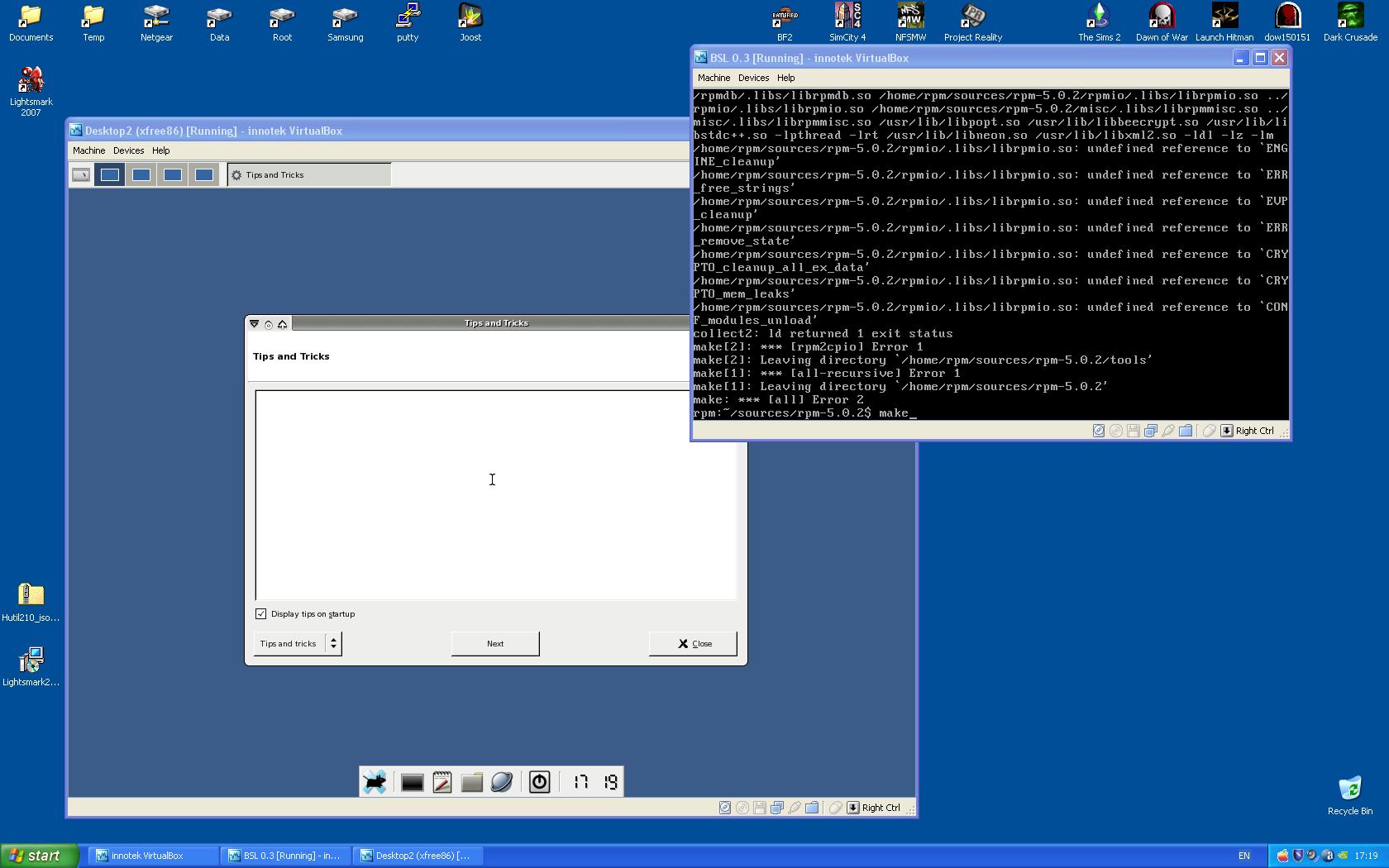Viewport: 1389px width, 868px height.
Task: Click the show desktop icon in top panel
Action: pos(81,175)
